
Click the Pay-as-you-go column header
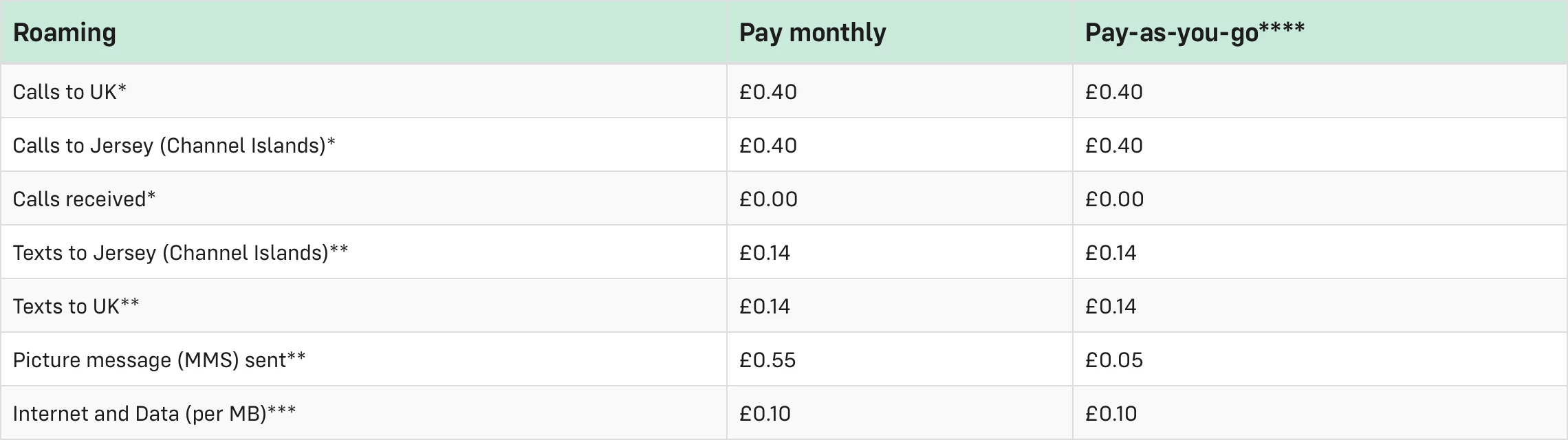1194,33
